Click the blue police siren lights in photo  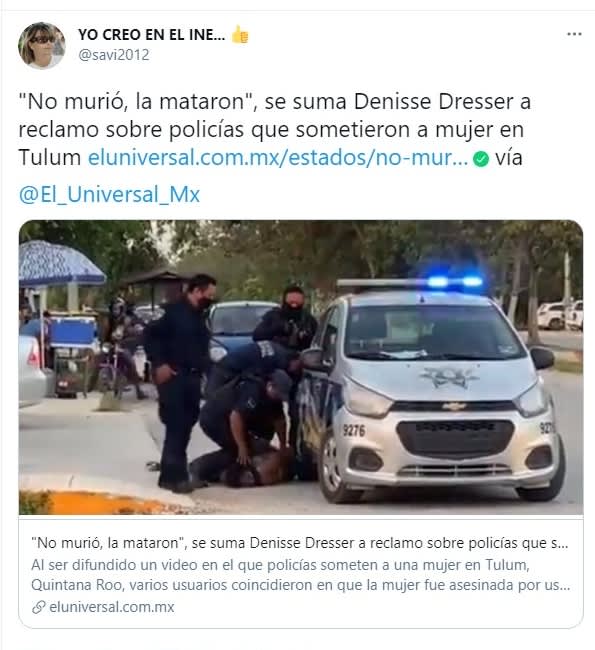pos(454,282)
